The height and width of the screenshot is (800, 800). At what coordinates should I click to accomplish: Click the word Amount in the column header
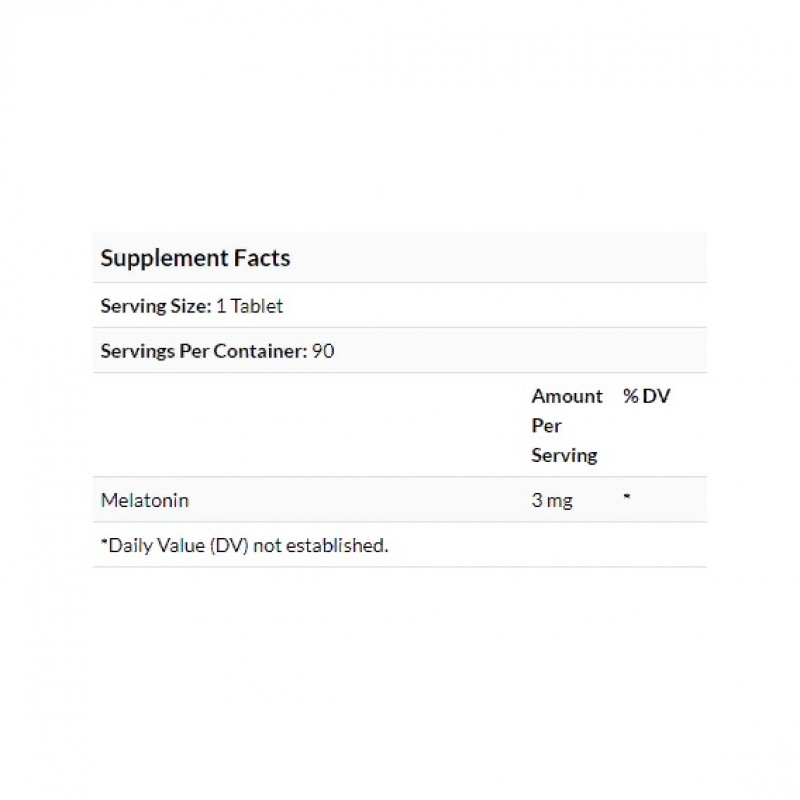coord(566,396)
